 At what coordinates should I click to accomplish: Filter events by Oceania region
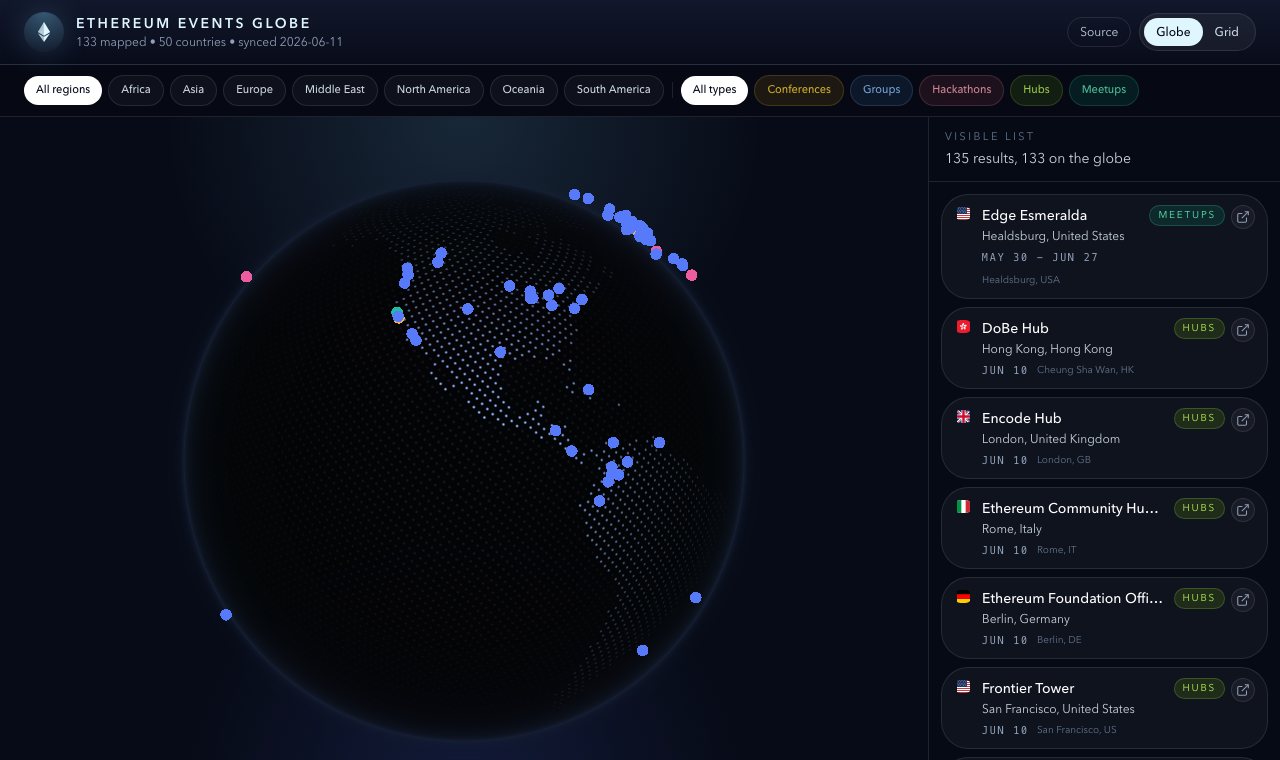523,90
